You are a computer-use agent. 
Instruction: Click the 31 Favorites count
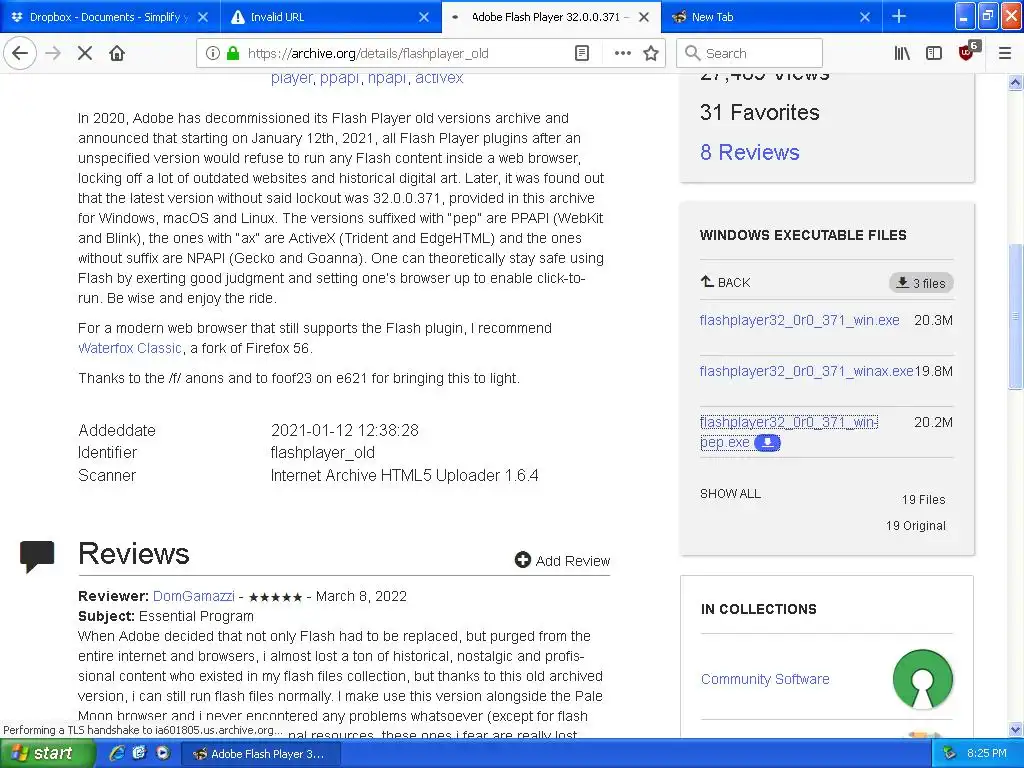pyautogui.click(x=760, y=112)
